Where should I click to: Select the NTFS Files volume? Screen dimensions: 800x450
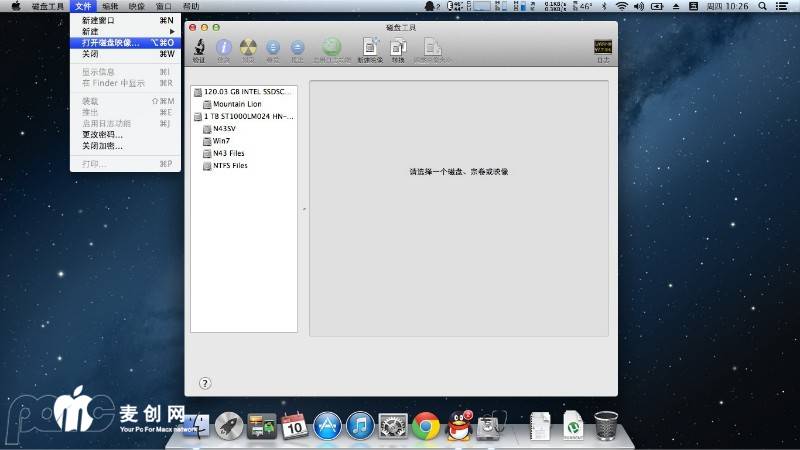click(229, 165)
